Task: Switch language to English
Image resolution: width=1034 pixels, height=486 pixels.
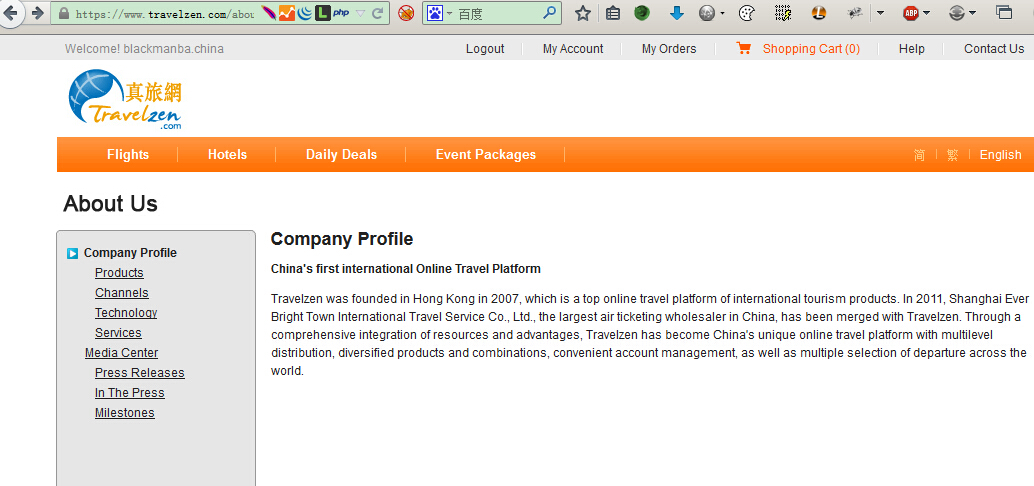Action: 1000,155
